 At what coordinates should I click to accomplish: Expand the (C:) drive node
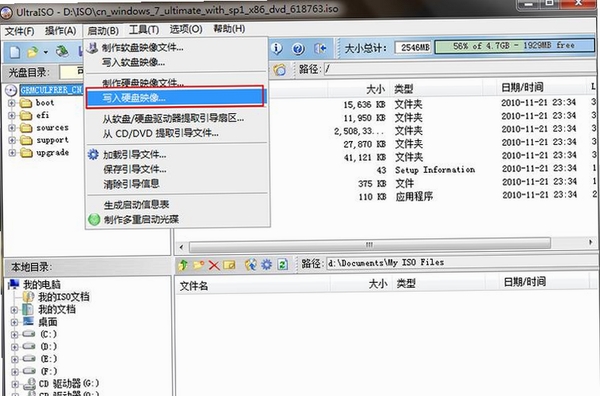[14, 335]
